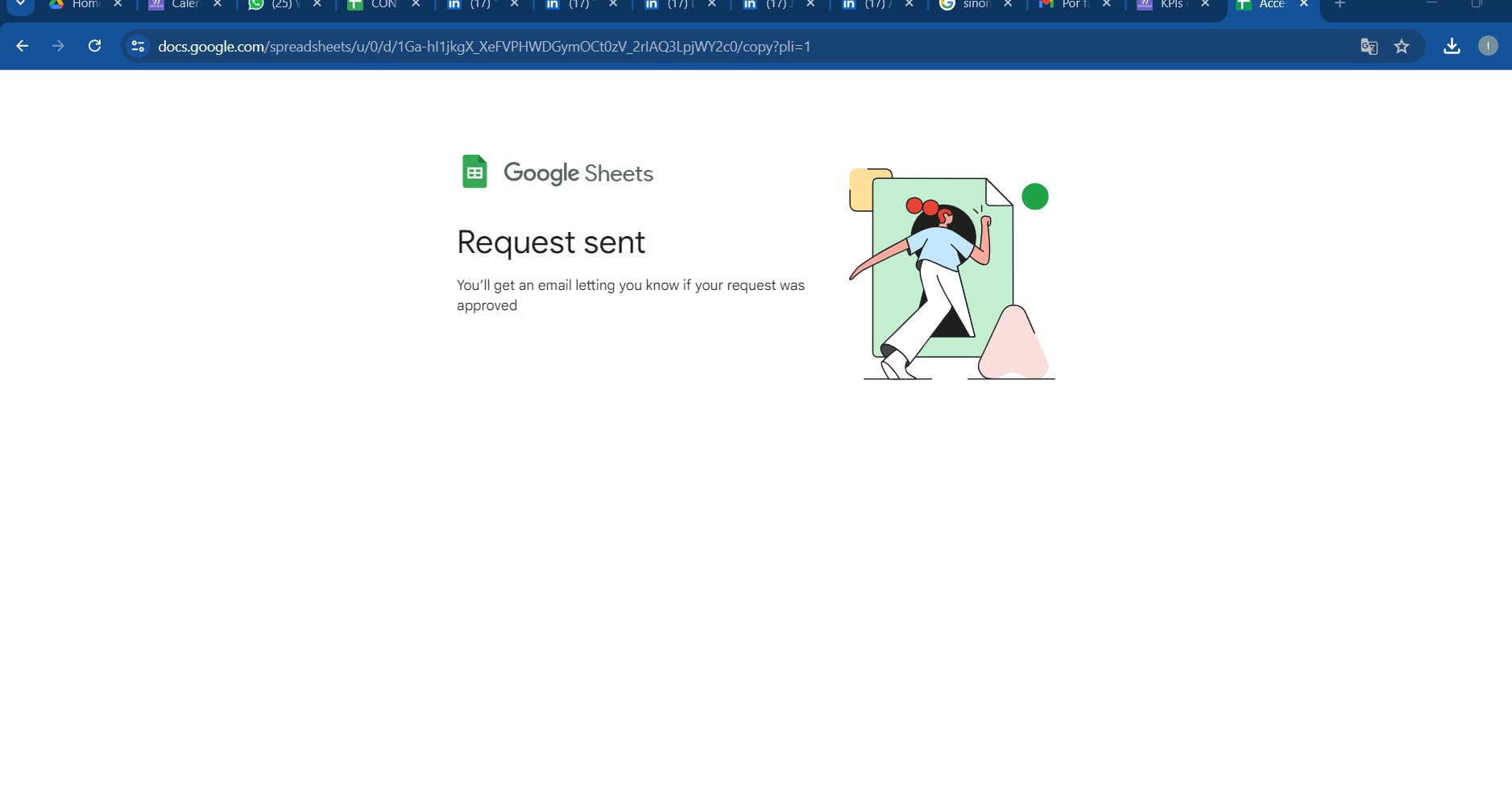The height and width of the screenshot is (788, 1512).
Task: Click the browser forward arrow
Action: [x=58, y=46]
